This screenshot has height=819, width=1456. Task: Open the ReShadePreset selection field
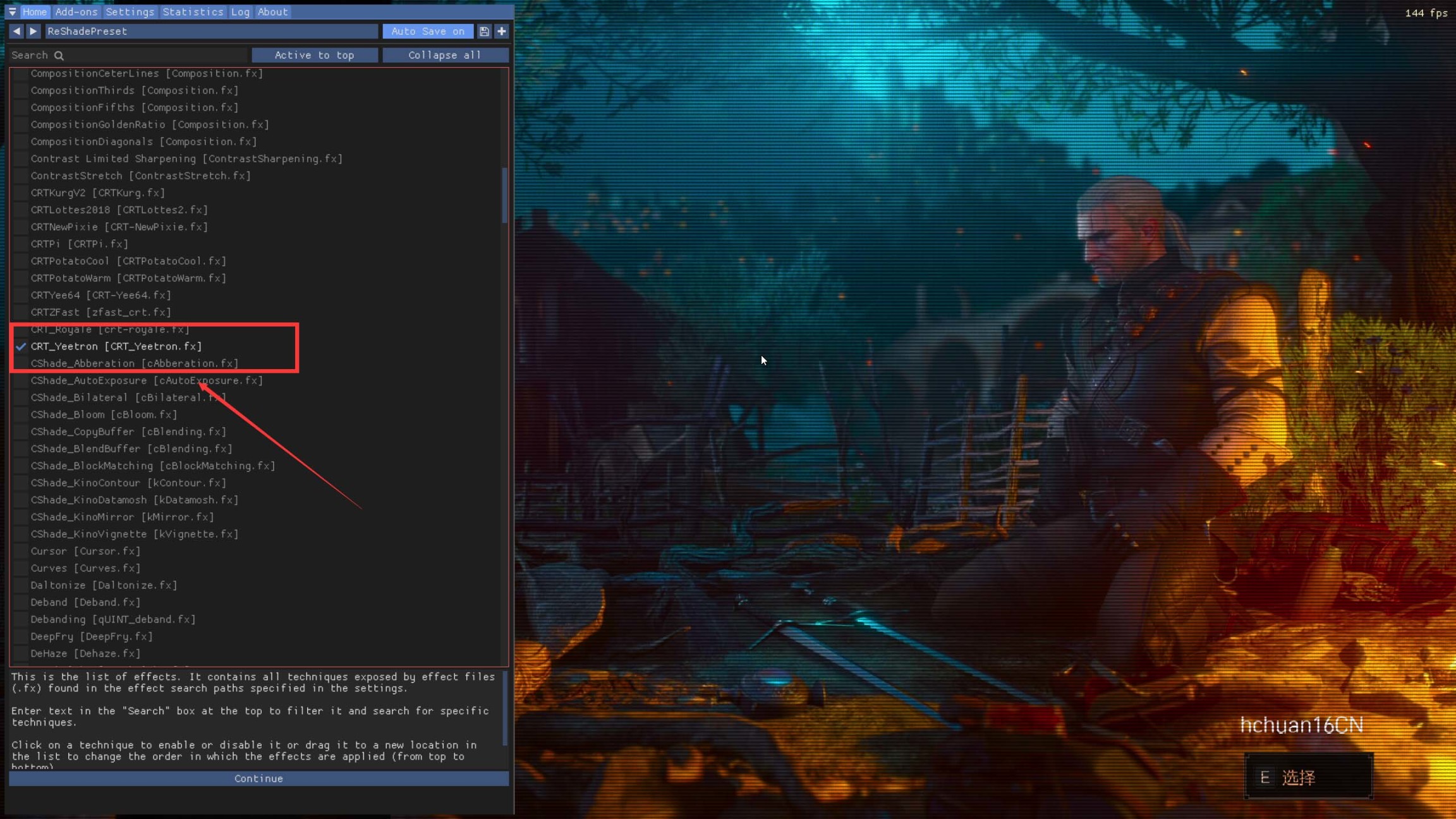pyautogui.click(x=211, y=31)
